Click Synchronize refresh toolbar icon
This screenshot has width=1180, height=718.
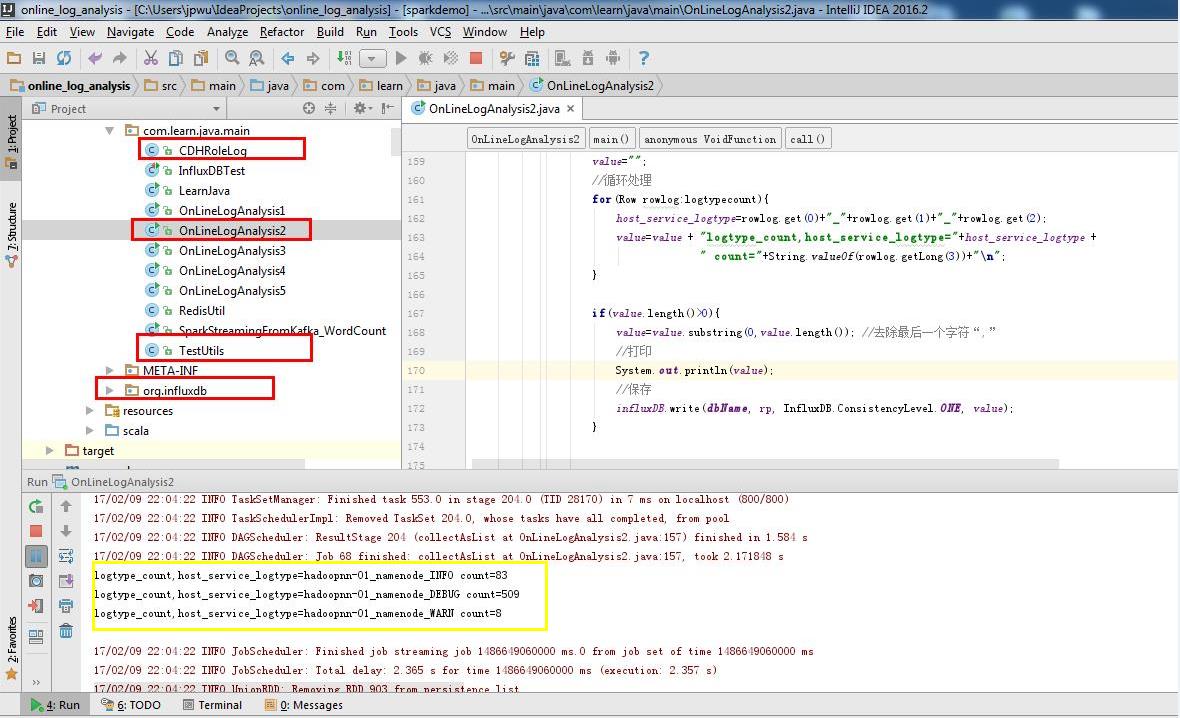click(64, 58)
